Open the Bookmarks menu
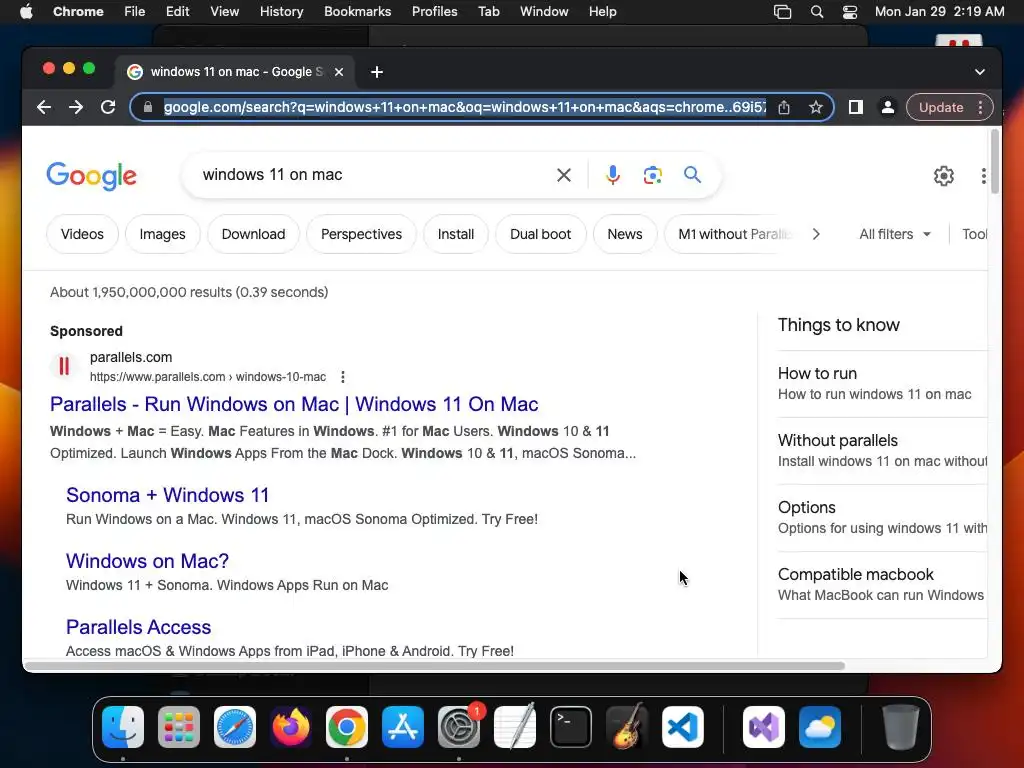The height and width of the screenshot is (768, 1024). point(357,12)
